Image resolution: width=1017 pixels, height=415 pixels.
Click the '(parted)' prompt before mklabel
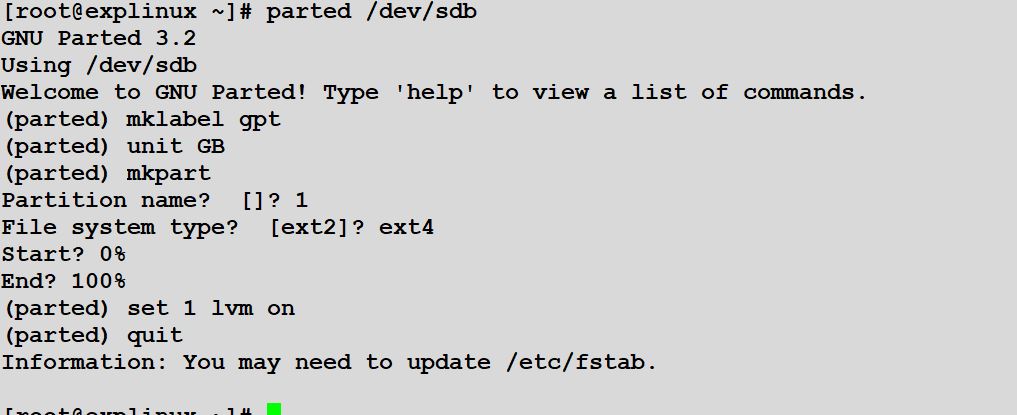56,119
